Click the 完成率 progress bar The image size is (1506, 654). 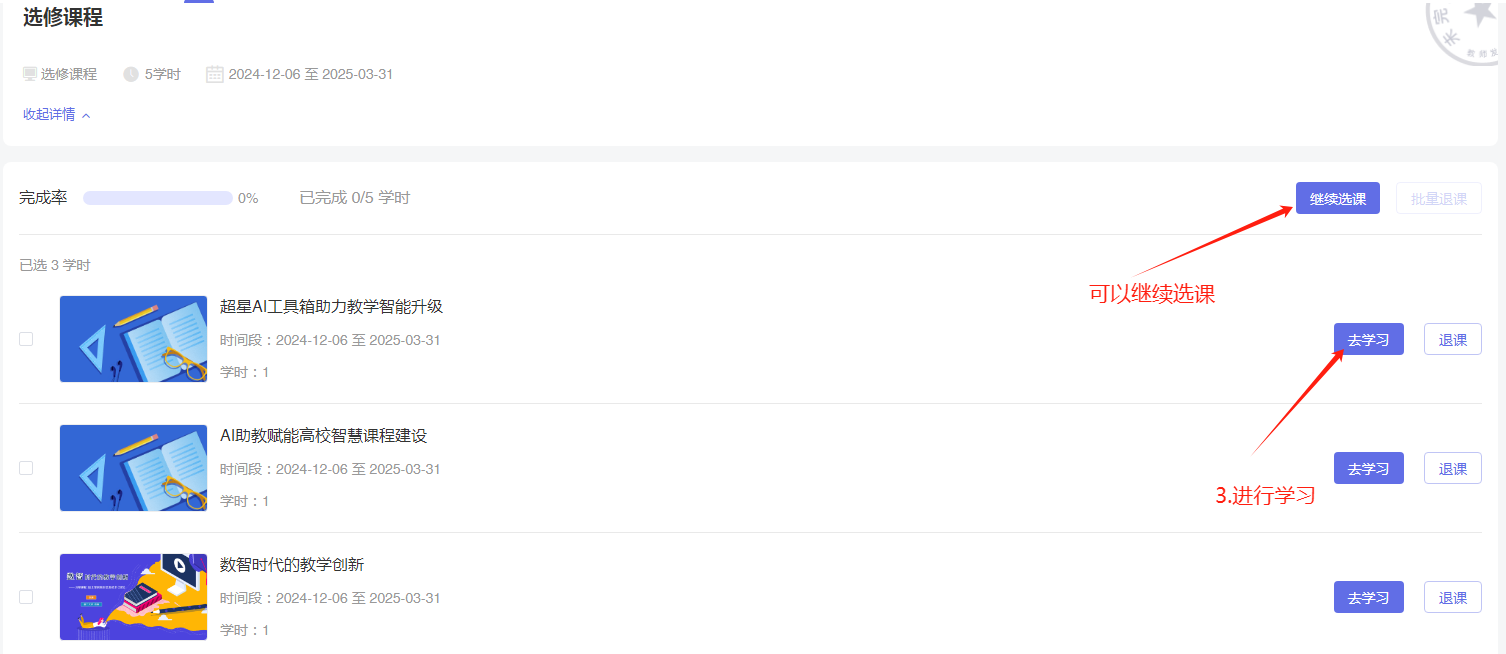pos(157,198)
